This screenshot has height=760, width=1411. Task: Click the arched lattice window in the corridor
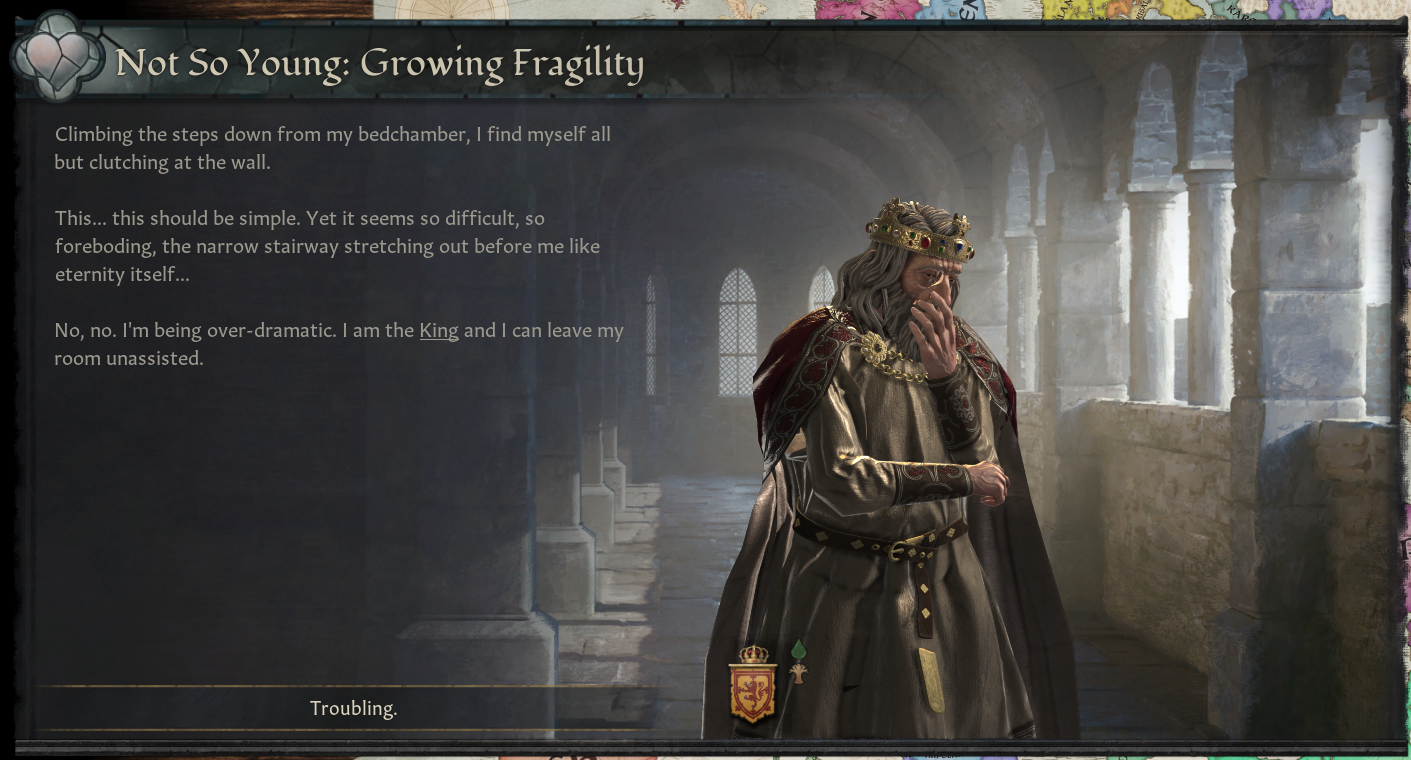(x=737, y=332)
